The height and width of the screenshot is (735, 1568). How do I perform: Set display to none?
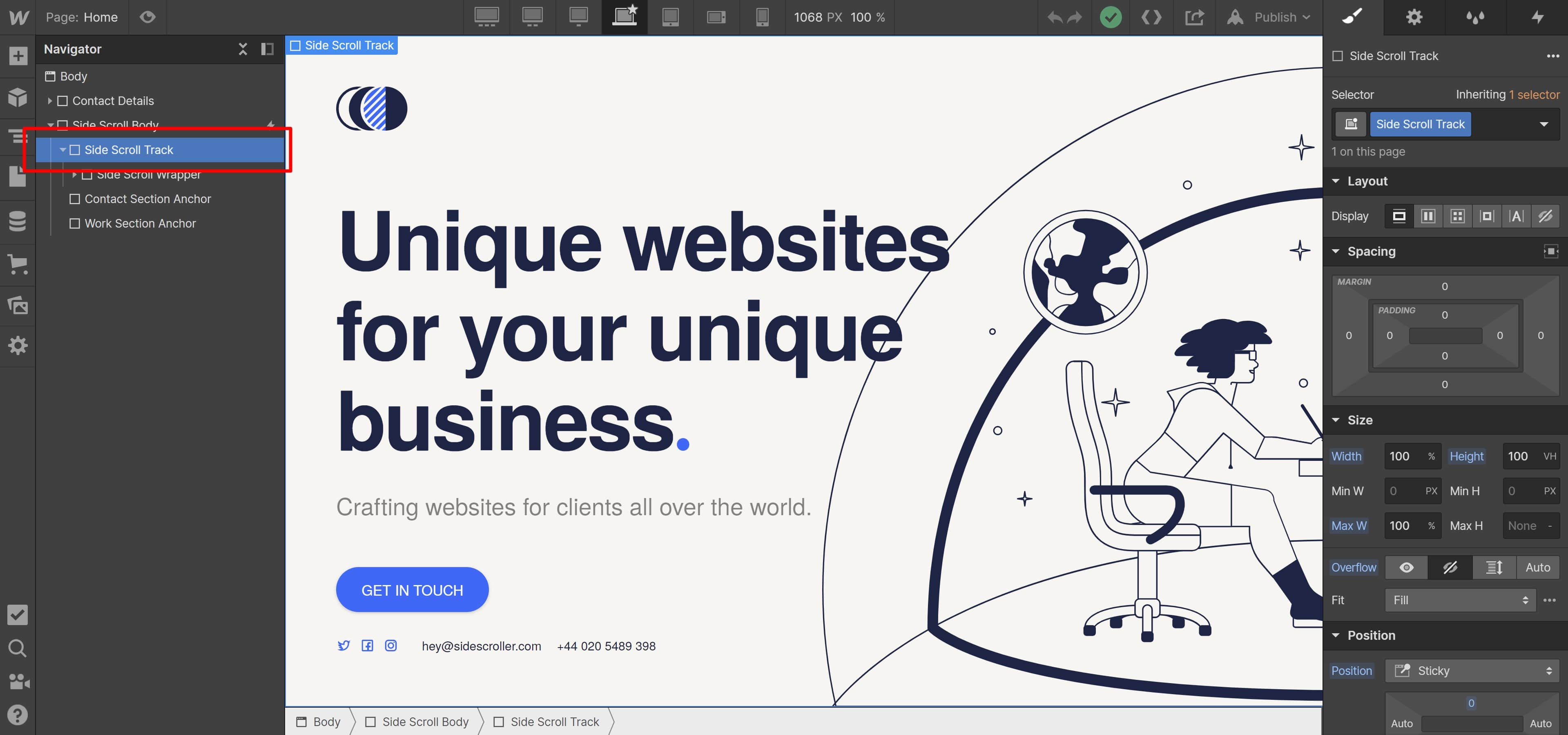point(1545,216)
